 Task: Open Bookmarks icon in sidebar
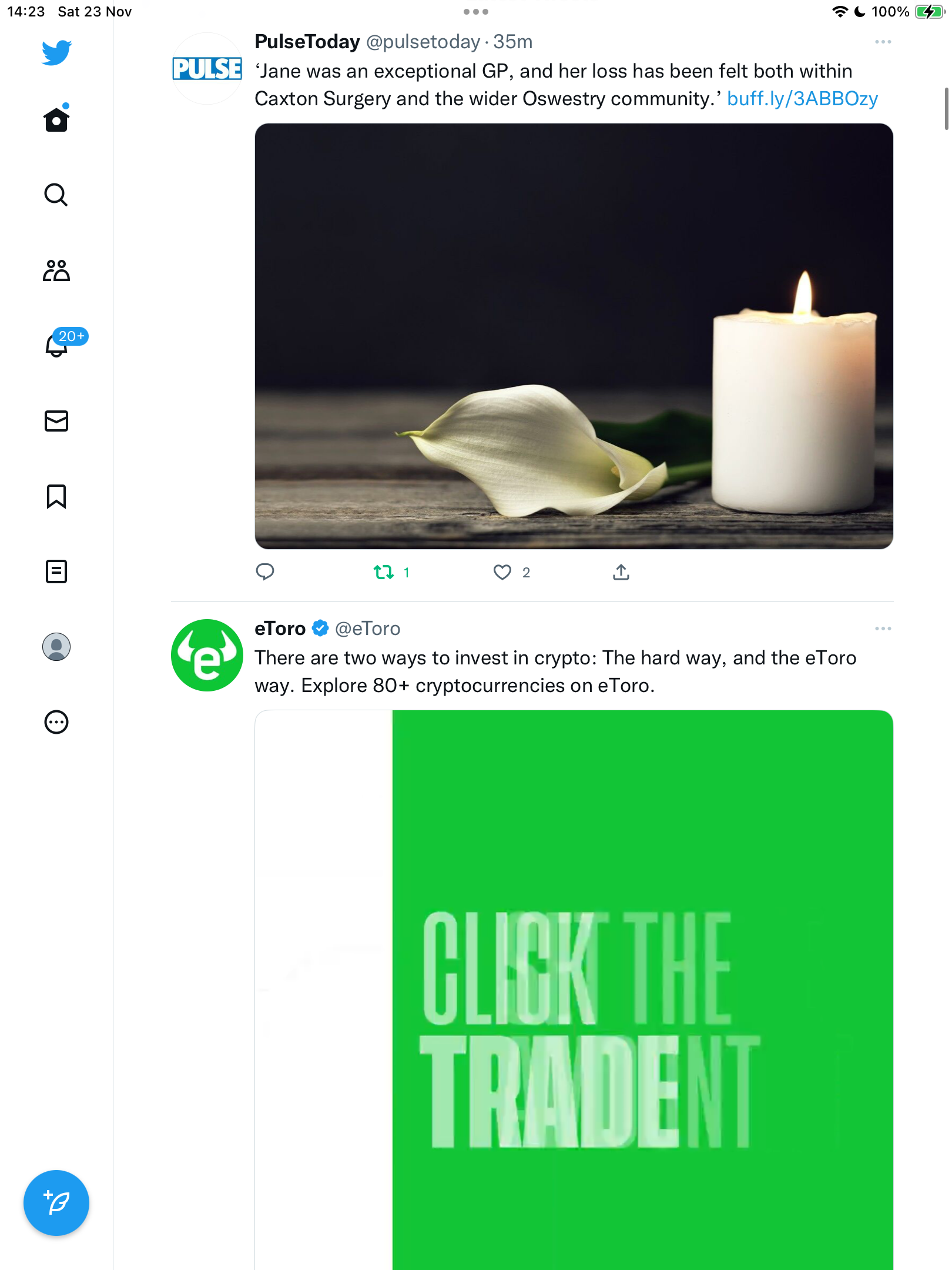56,496
